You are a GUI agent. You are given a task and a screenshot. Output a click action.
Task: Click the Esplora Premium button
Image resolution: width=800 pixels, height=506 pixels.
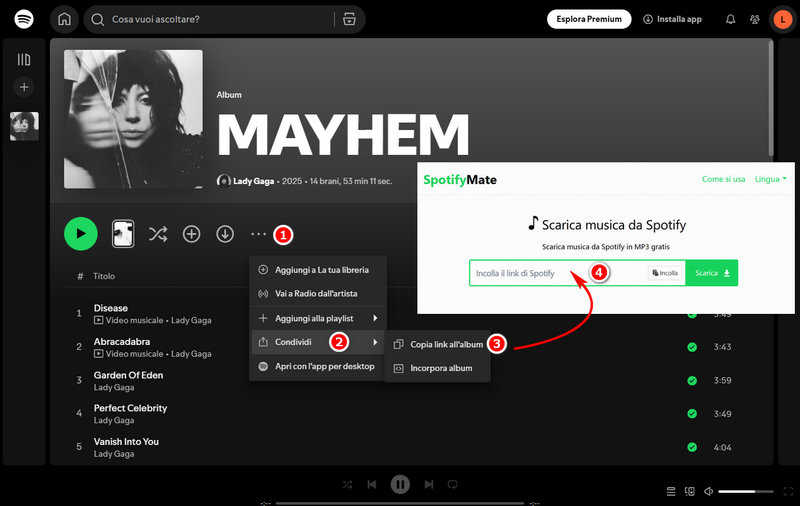coord(589,19)
